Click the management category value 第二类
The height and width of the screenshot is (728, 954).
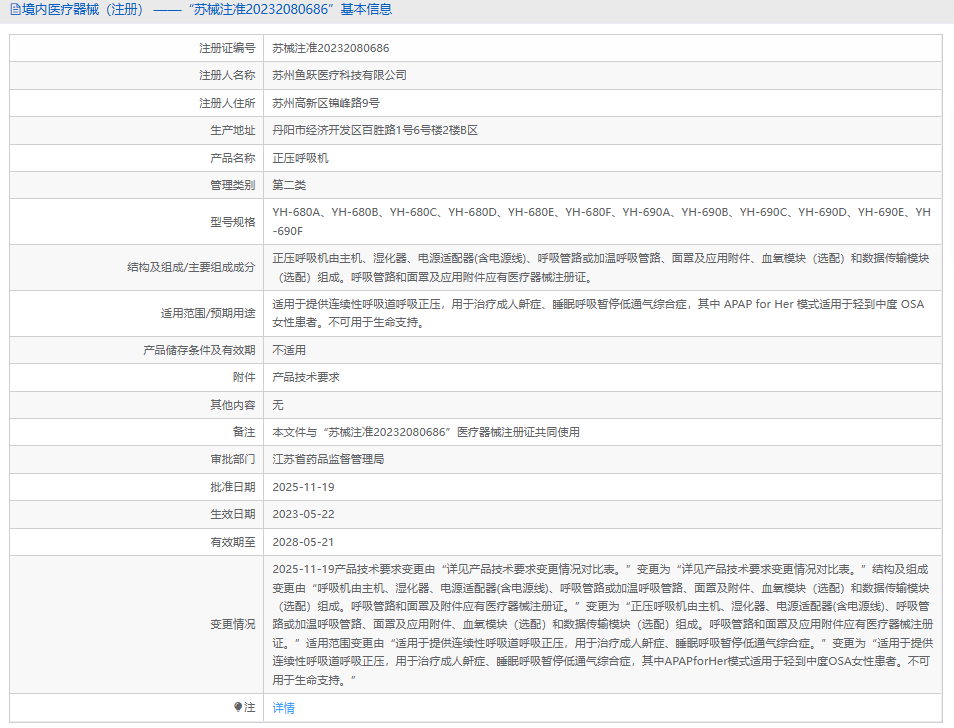click(289, 185)
